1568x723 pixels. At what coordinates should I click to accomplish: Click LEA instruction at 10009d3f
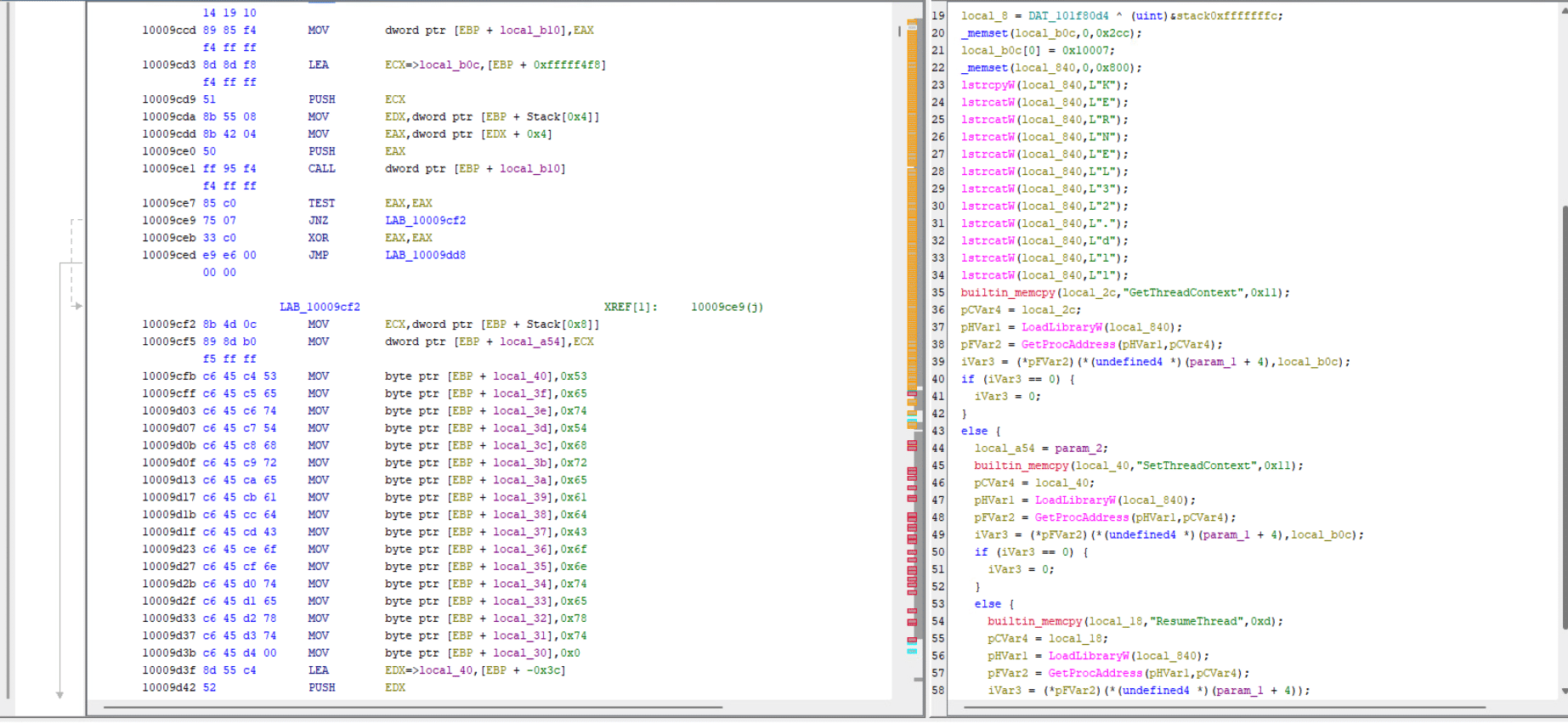tap(318, 670)
